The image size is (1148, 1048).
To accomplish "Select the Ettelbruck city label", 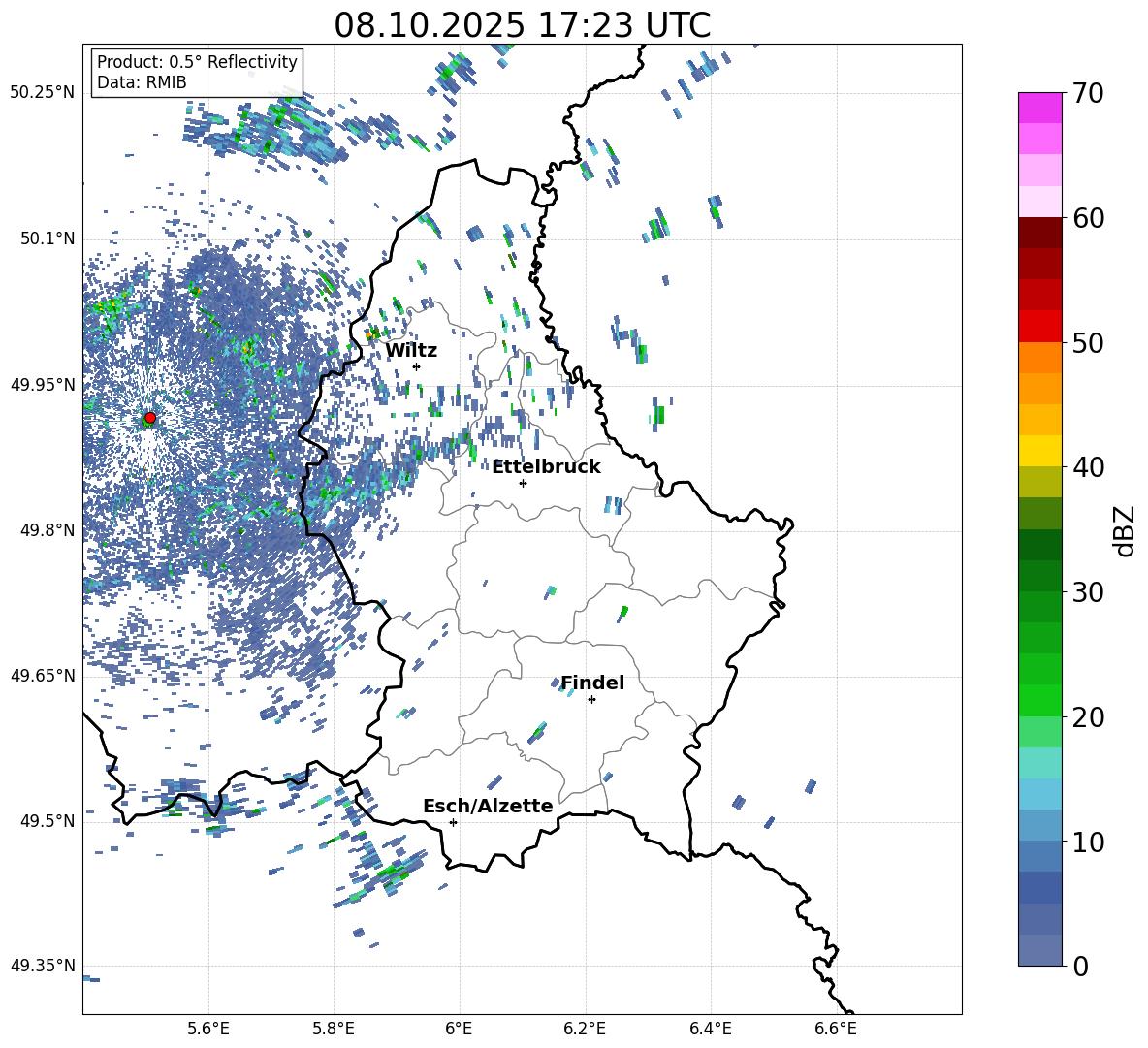I will click(546, 467).
